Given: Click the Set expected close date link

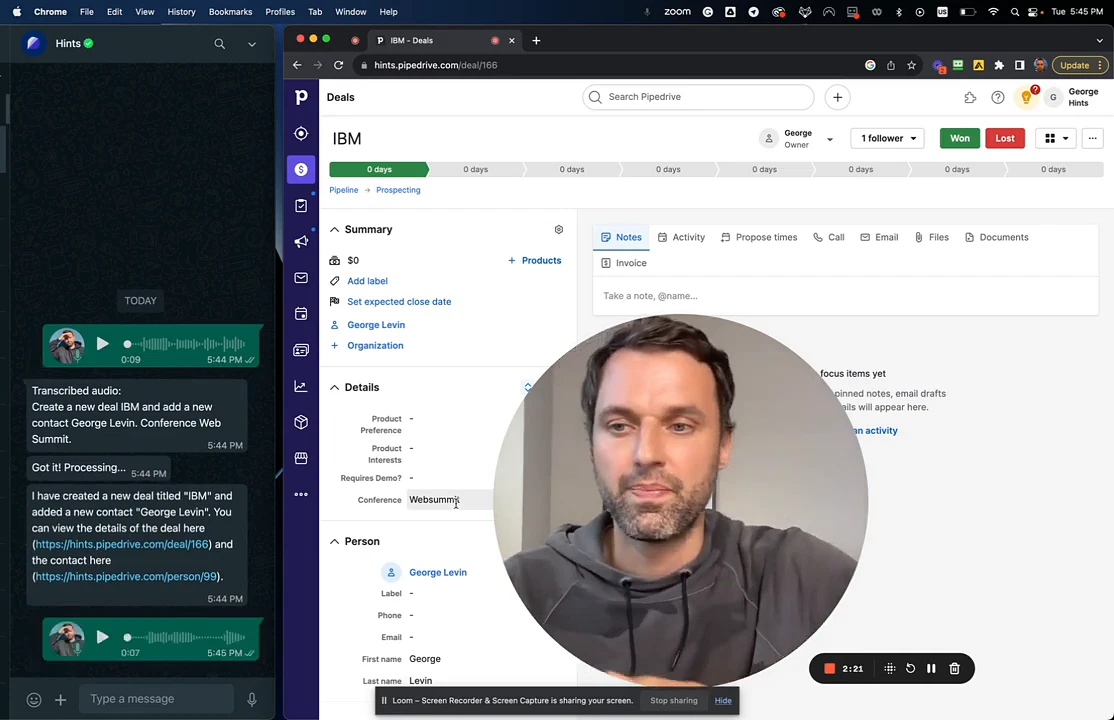Looking at the screenshot, I should pos(399,301).
